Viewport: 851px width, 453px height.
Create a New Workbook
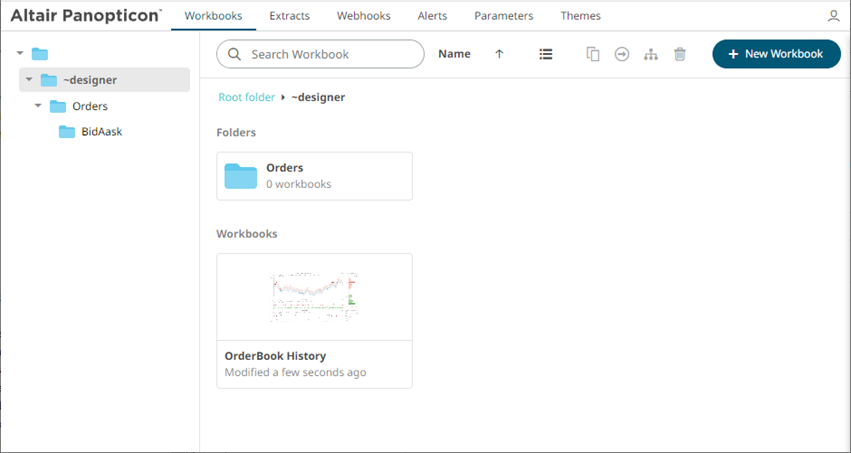pos(776,54)
